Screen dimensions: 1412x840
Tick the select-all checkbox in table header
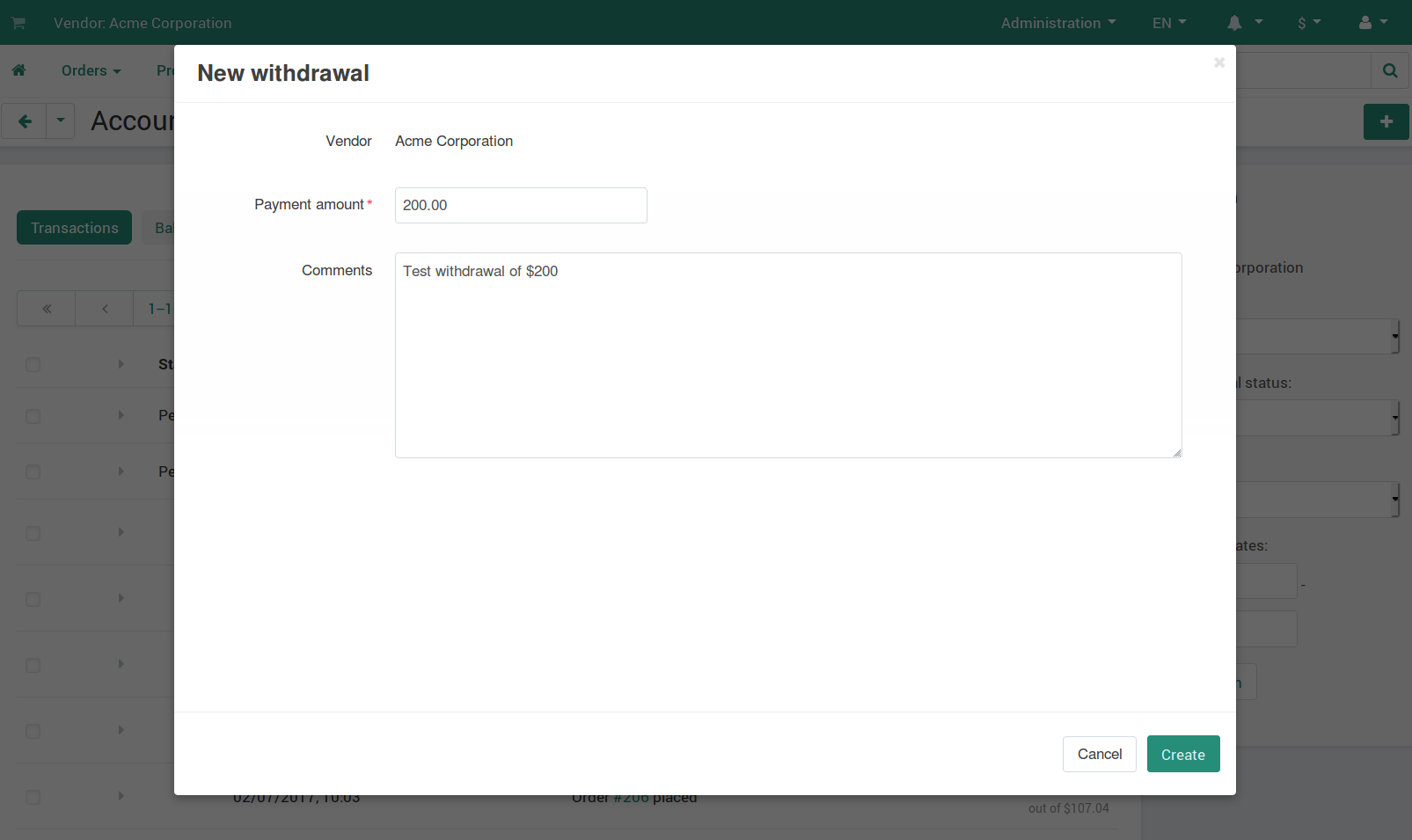point(33,364)
